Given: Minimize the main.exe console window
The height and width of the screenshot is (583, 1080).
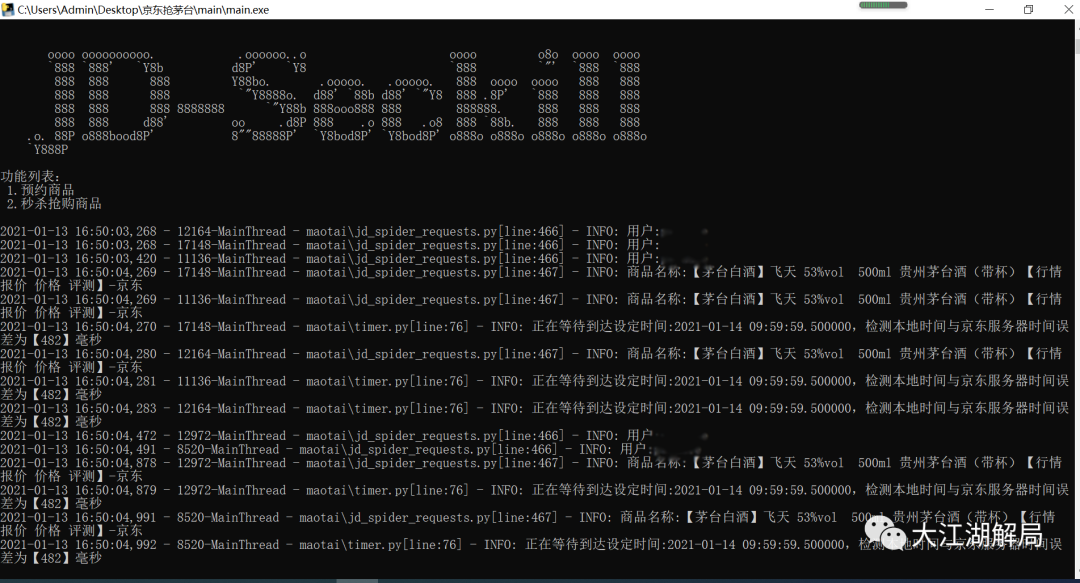Looking at the screenshot, I should point(989,10).
